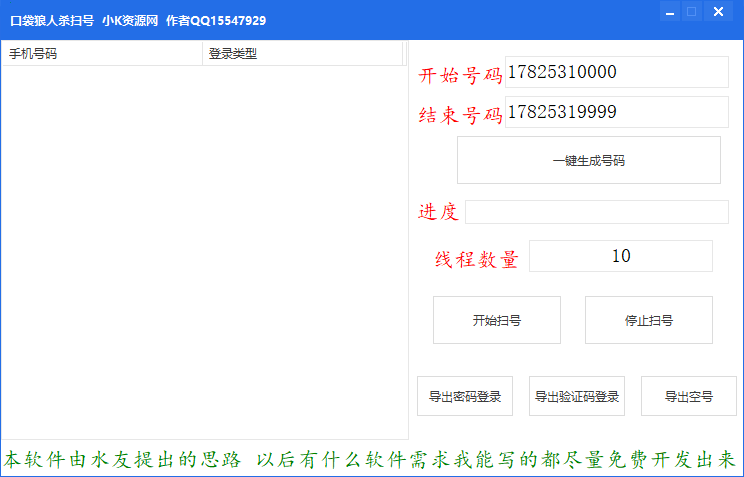Click the 结束号码 end number input field

[x=616, y=112]
